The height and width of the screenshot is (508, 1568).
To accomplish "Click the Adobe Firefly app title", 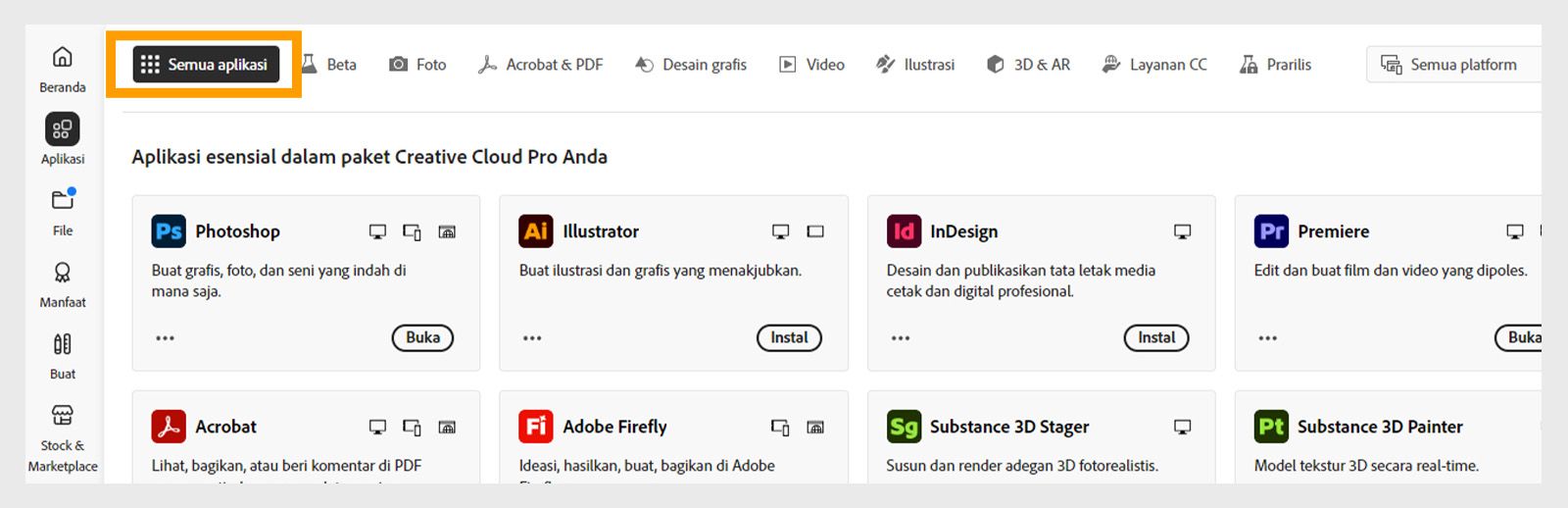I will click(x=614, y=427).
